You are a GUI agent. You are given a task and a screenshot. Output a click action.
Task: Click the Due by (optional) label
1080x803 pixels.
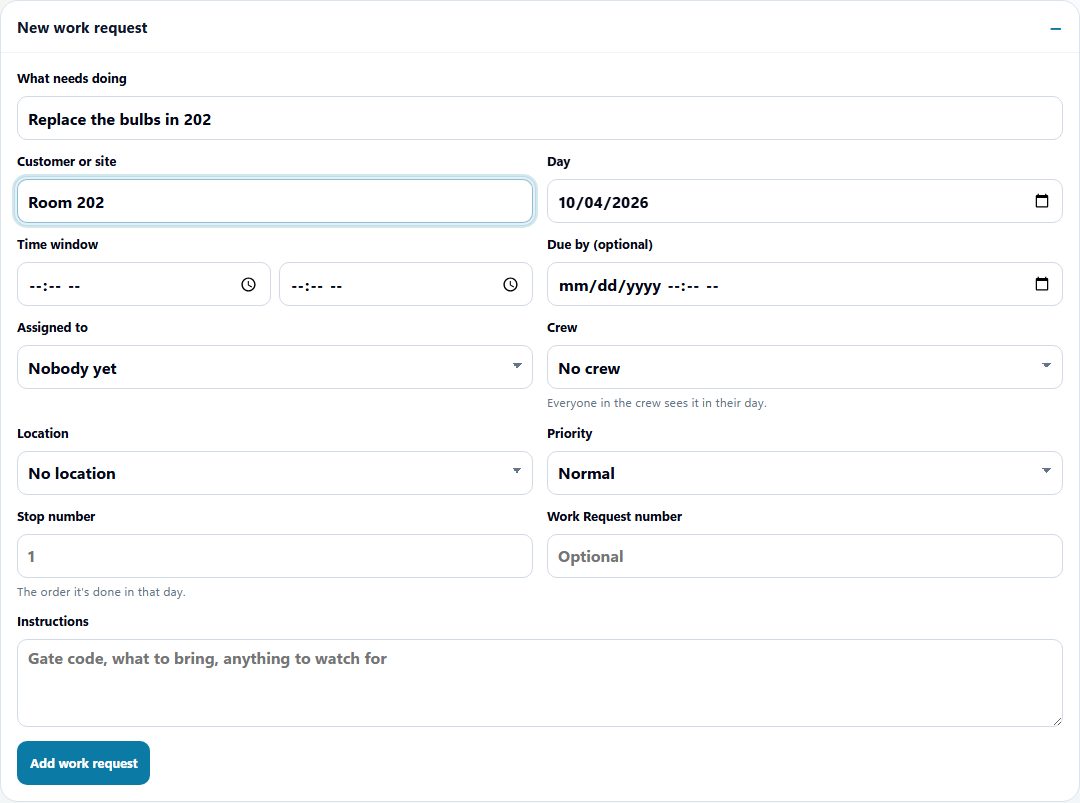click(x=600, y=244)
